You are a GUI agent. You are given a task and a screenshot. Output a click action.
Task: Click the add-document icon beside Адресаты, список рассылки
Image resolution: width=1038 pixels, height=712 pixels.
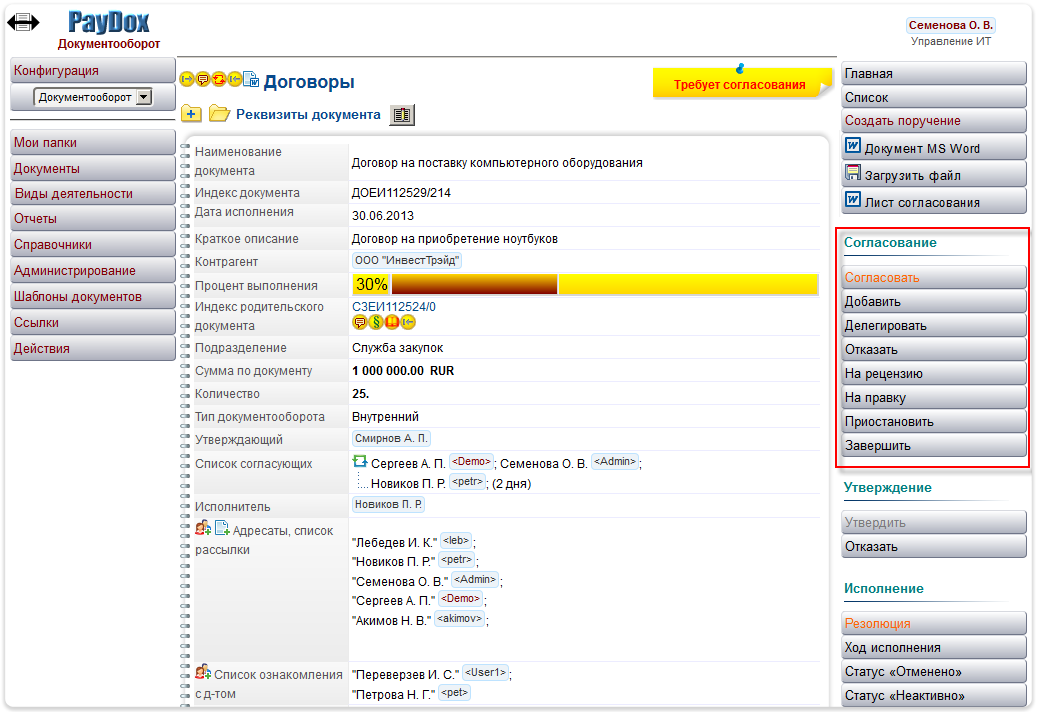(222, 529)
